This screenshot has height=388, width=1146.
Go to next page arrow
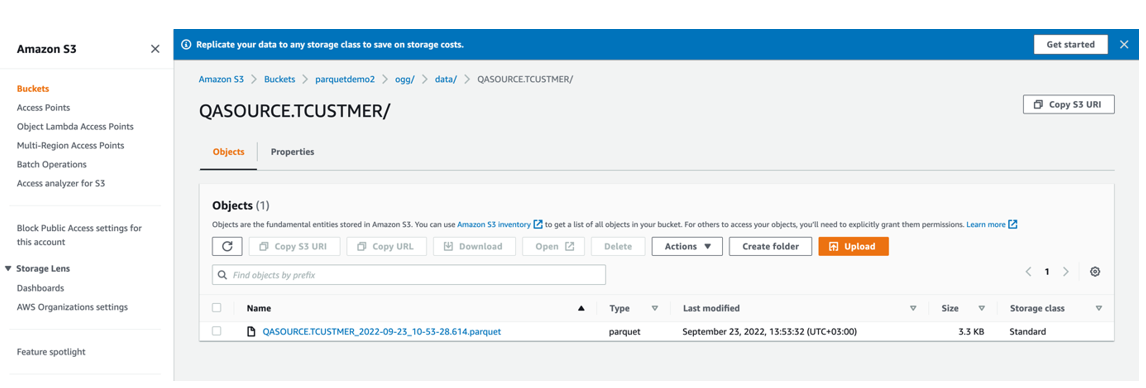coord(1066,272)
